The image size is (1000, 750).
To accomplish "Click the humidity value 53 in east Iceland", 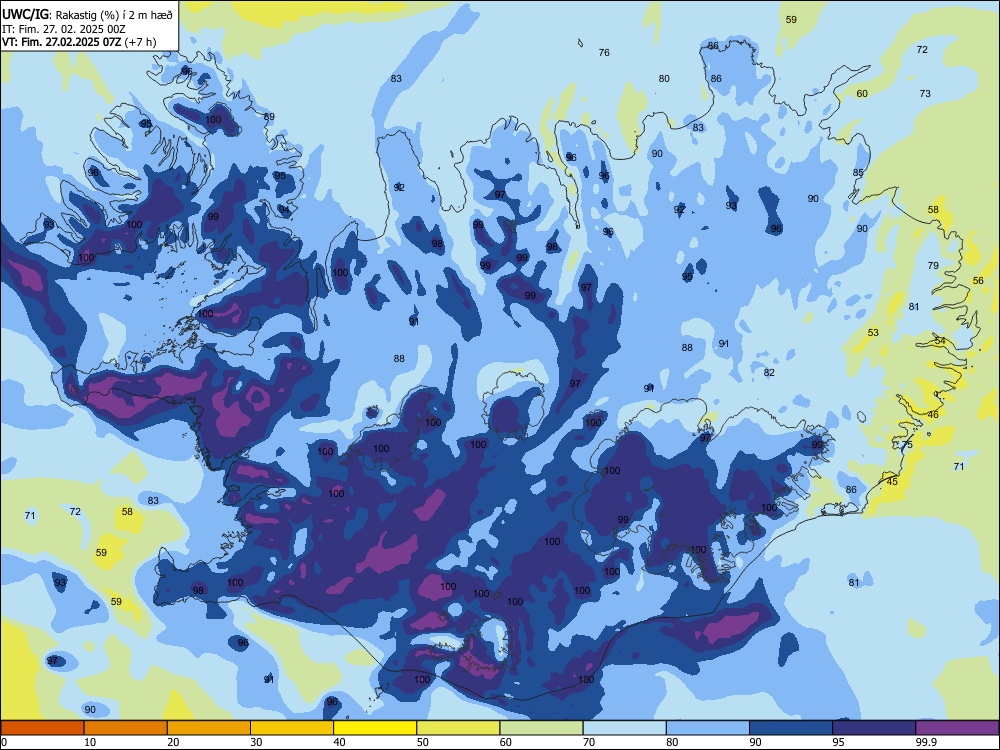I will 873,332.
